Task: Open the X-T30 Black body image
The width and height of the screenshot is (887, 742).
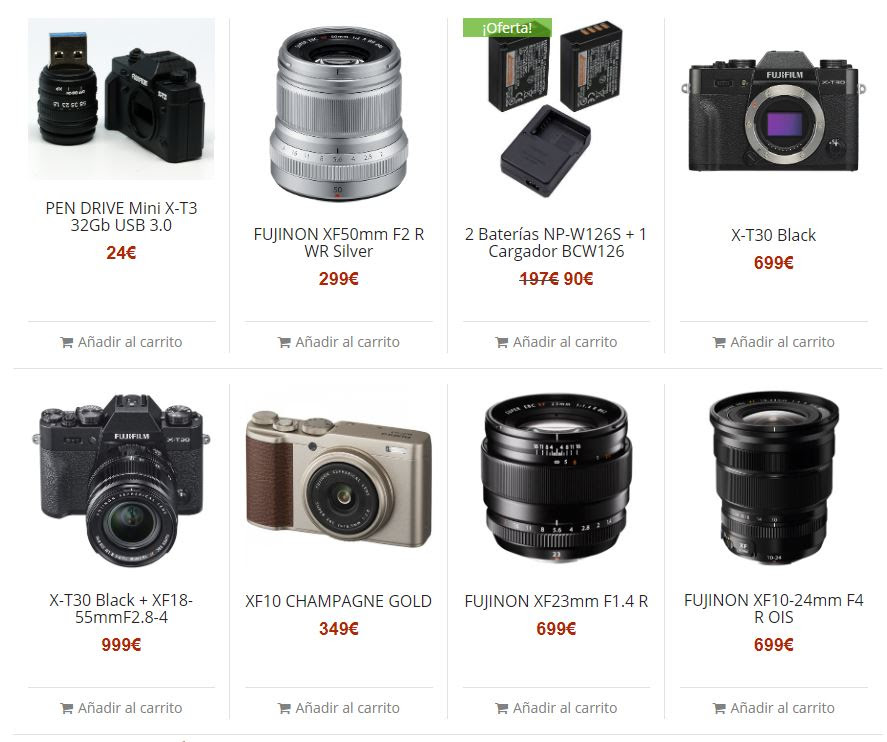Action: (773, 112)
